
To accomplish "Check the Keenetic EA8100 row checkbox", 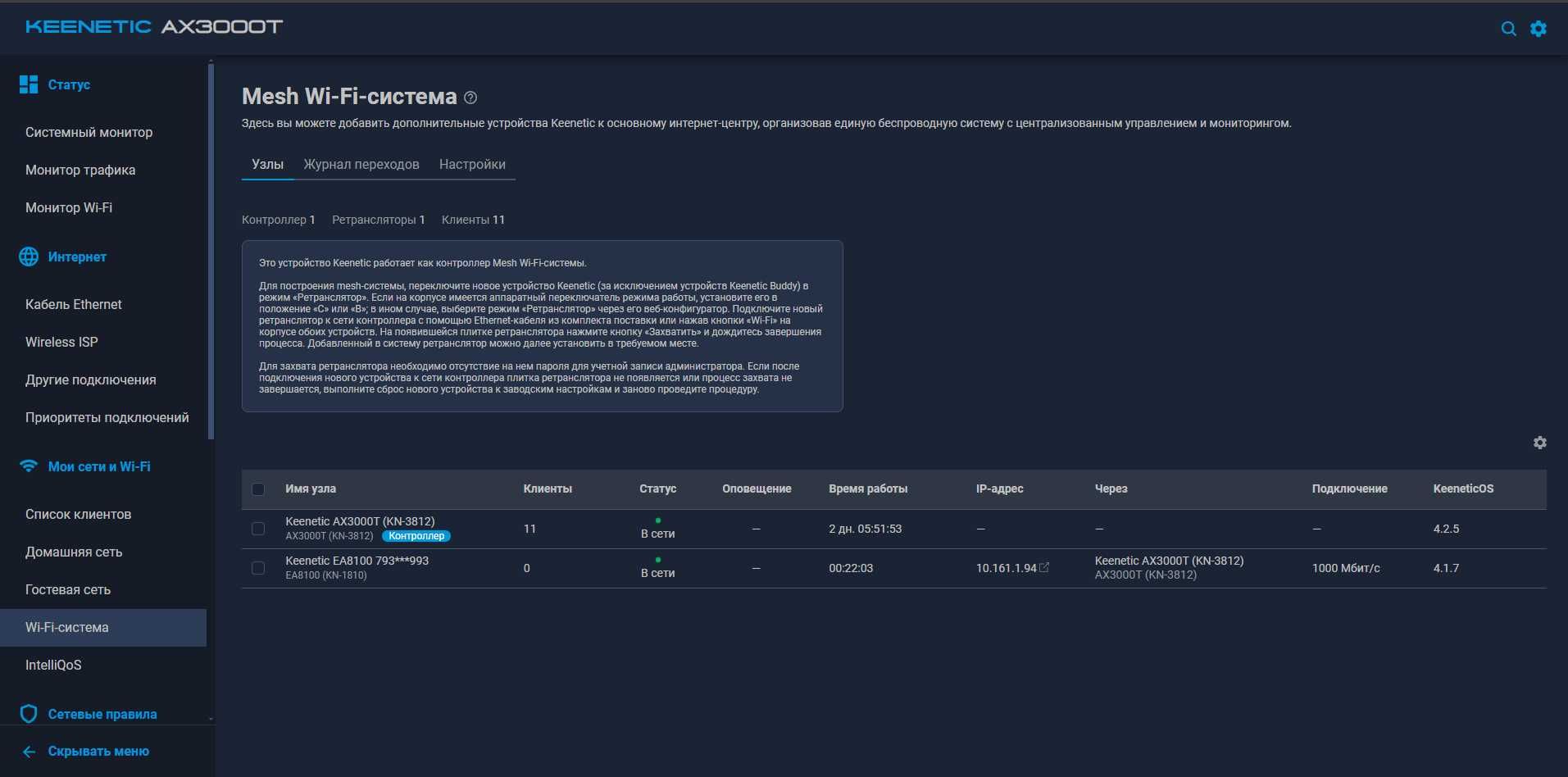I will (258, 568).
